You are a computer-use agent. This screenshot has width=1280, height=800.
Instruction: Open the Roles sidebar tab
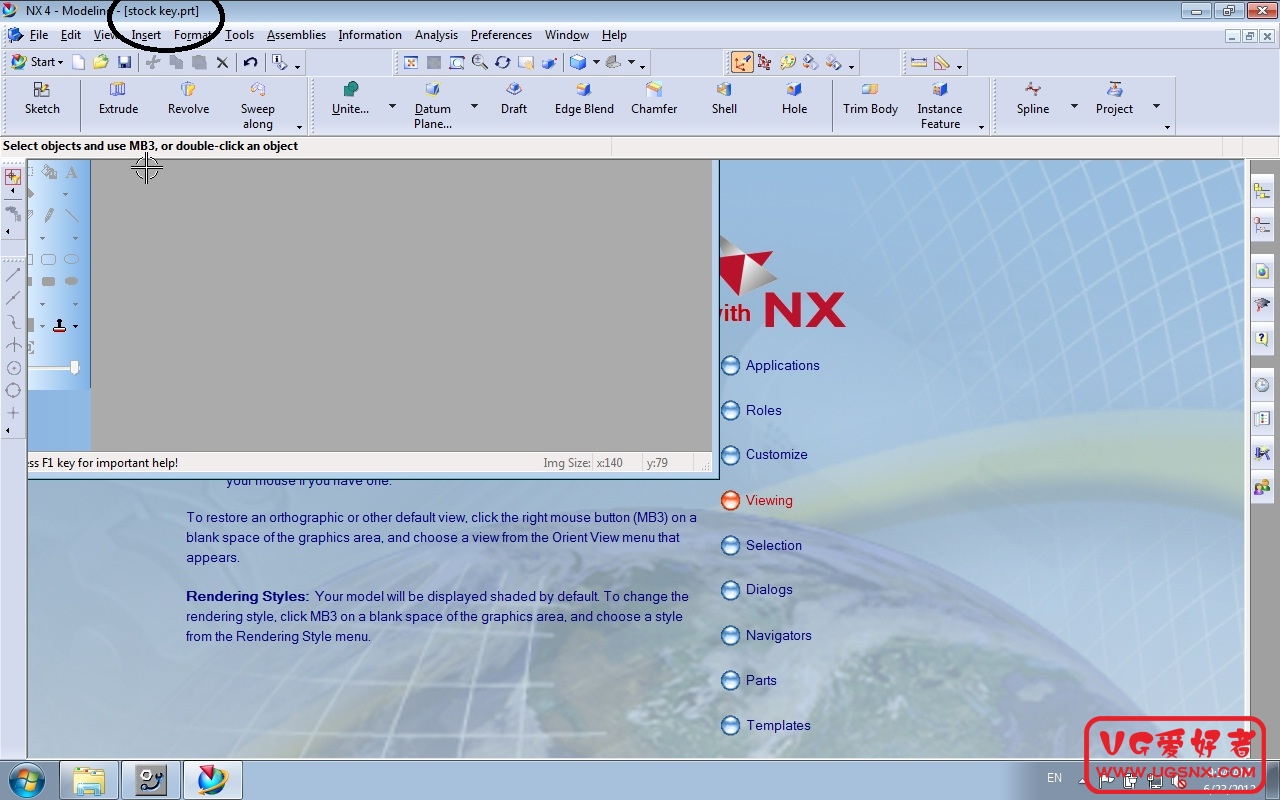[1262, 487]
